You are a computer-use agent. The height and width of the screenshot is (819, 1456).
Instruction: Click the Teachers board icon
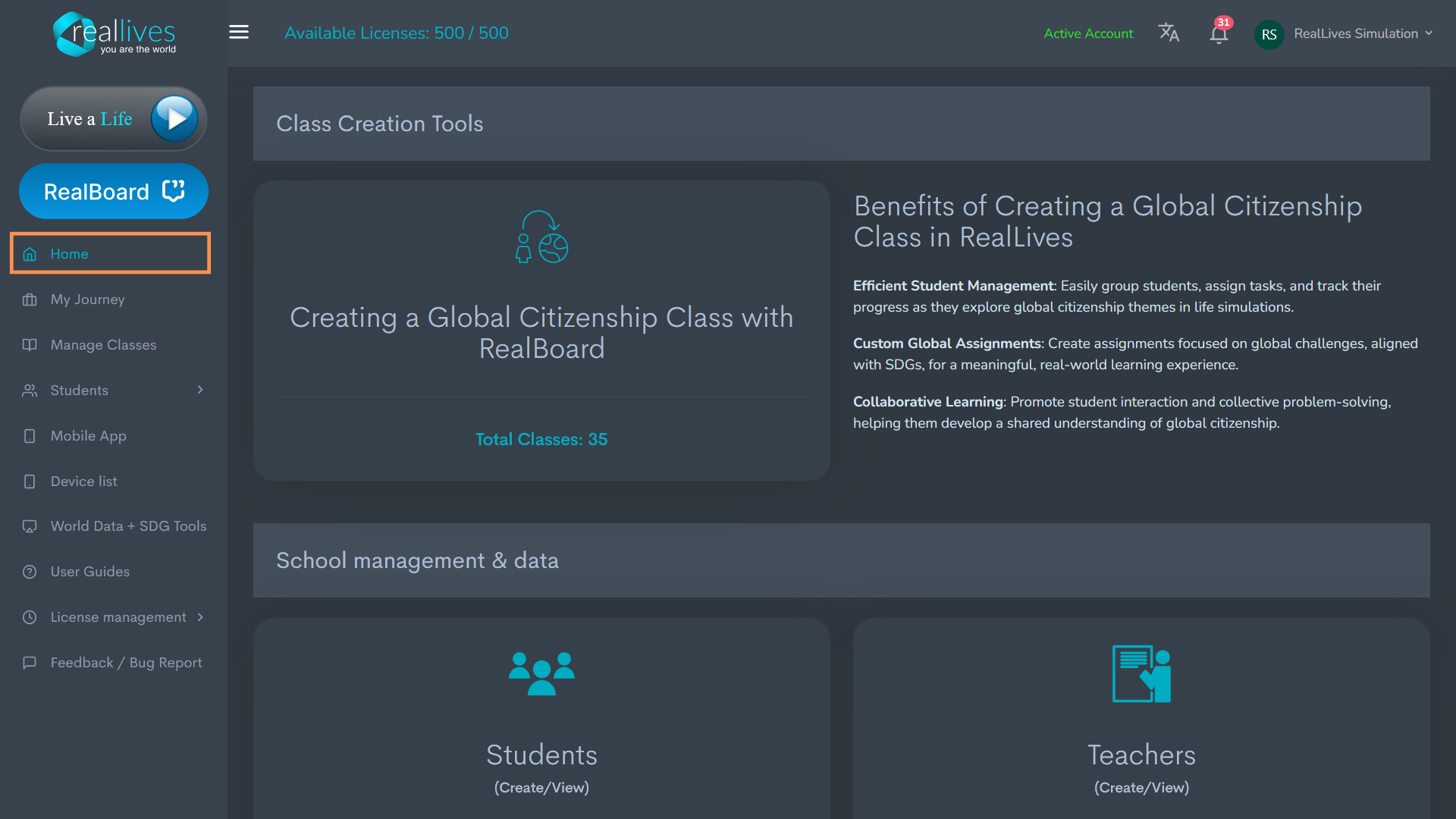pyautogui.click(x=1141, y=673)
